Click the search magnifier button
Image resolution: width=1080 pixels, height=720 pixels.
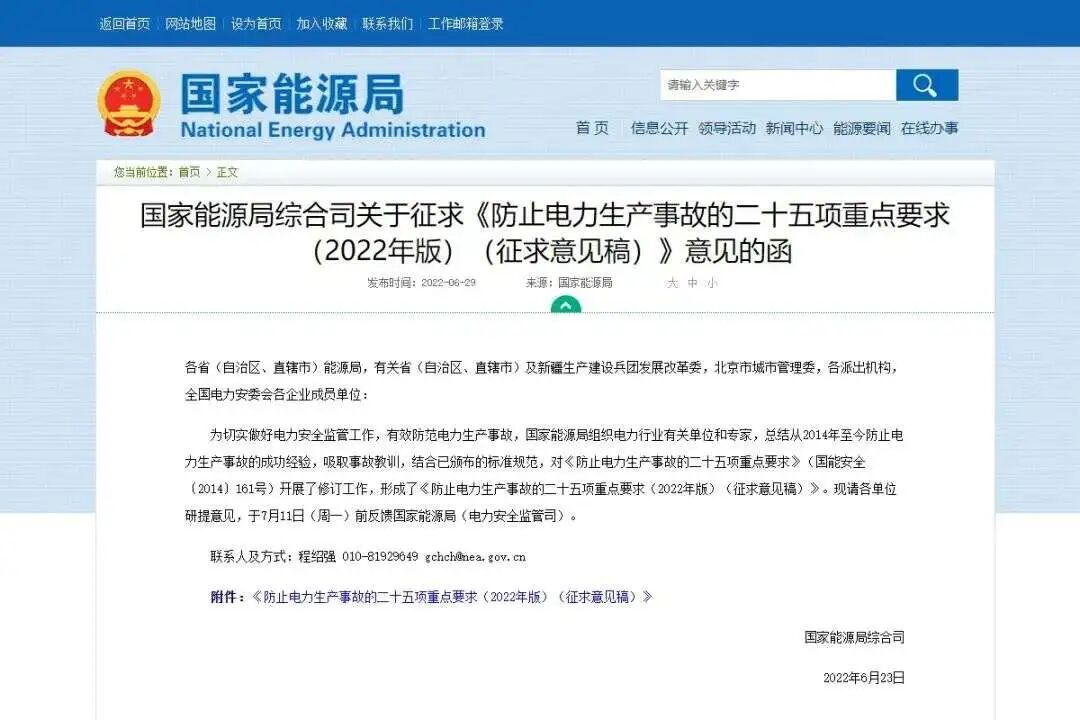pyautogui.click(x=926, y=85)
